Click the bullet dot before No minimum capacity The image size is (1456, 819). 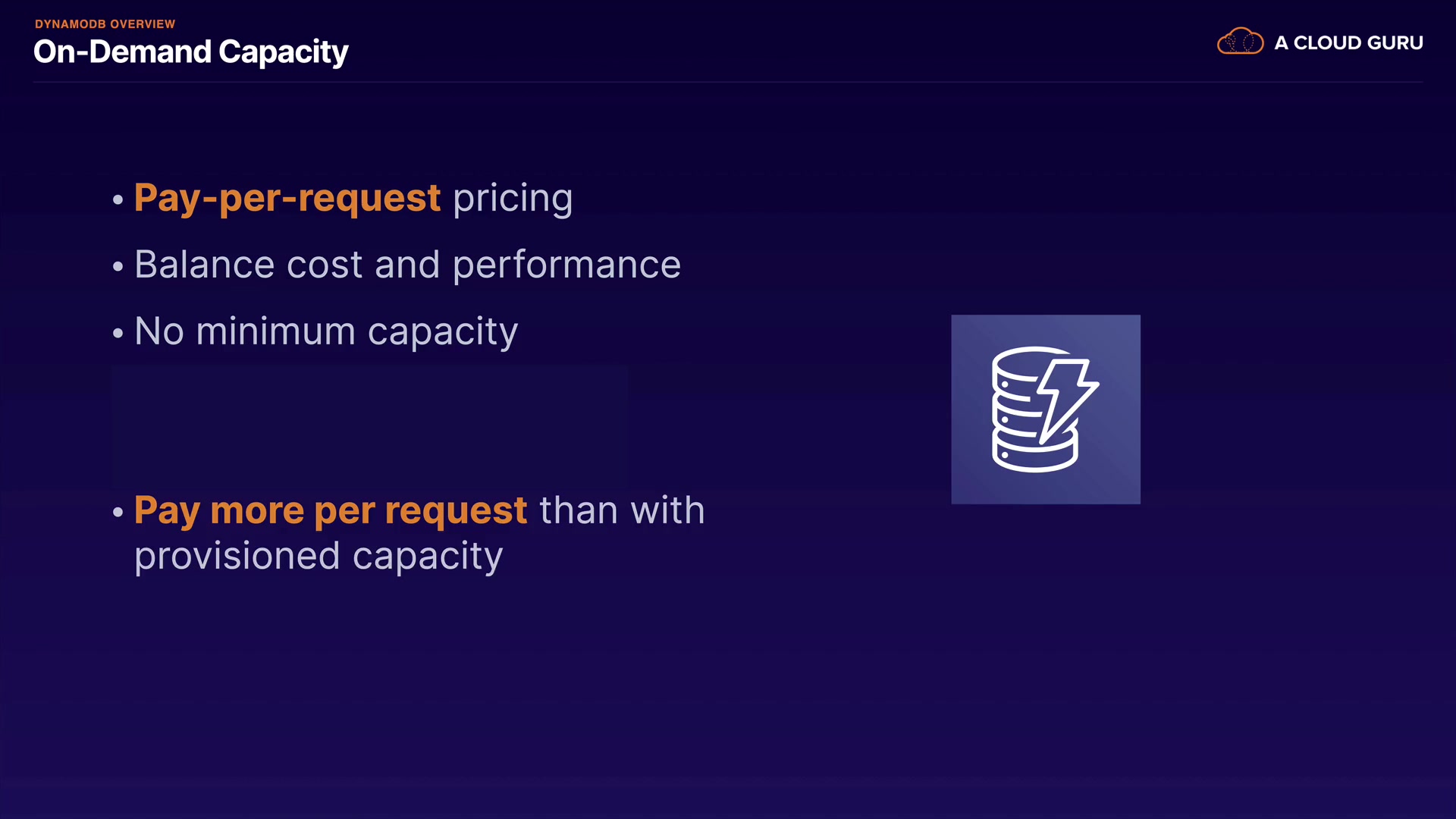pos(118,334)
